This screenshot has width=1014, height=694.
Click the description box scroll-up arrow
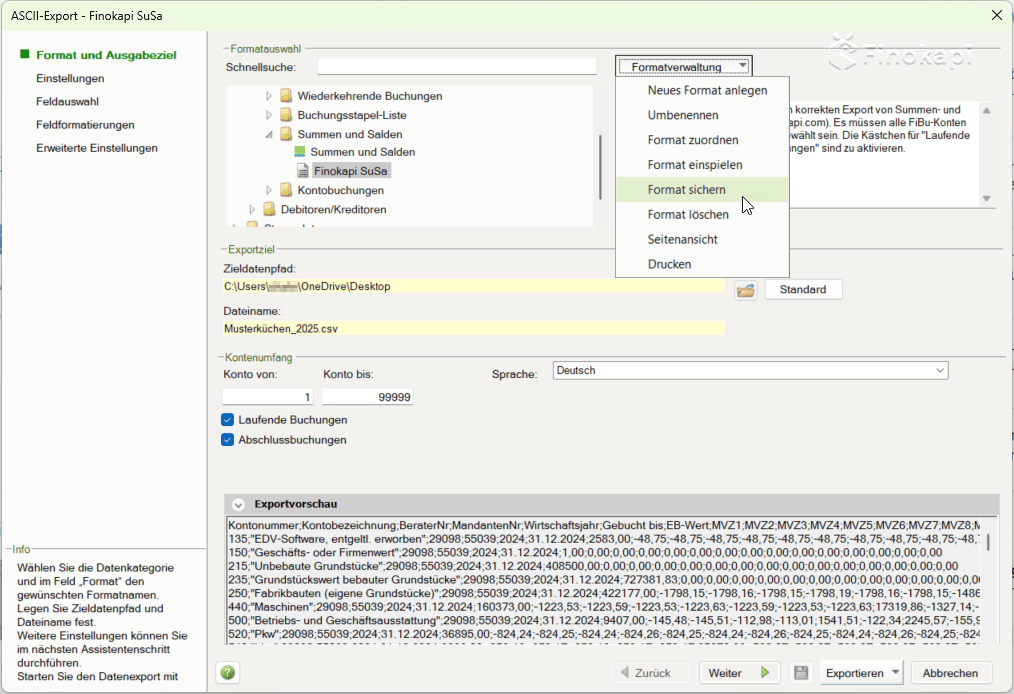(986, 111)
